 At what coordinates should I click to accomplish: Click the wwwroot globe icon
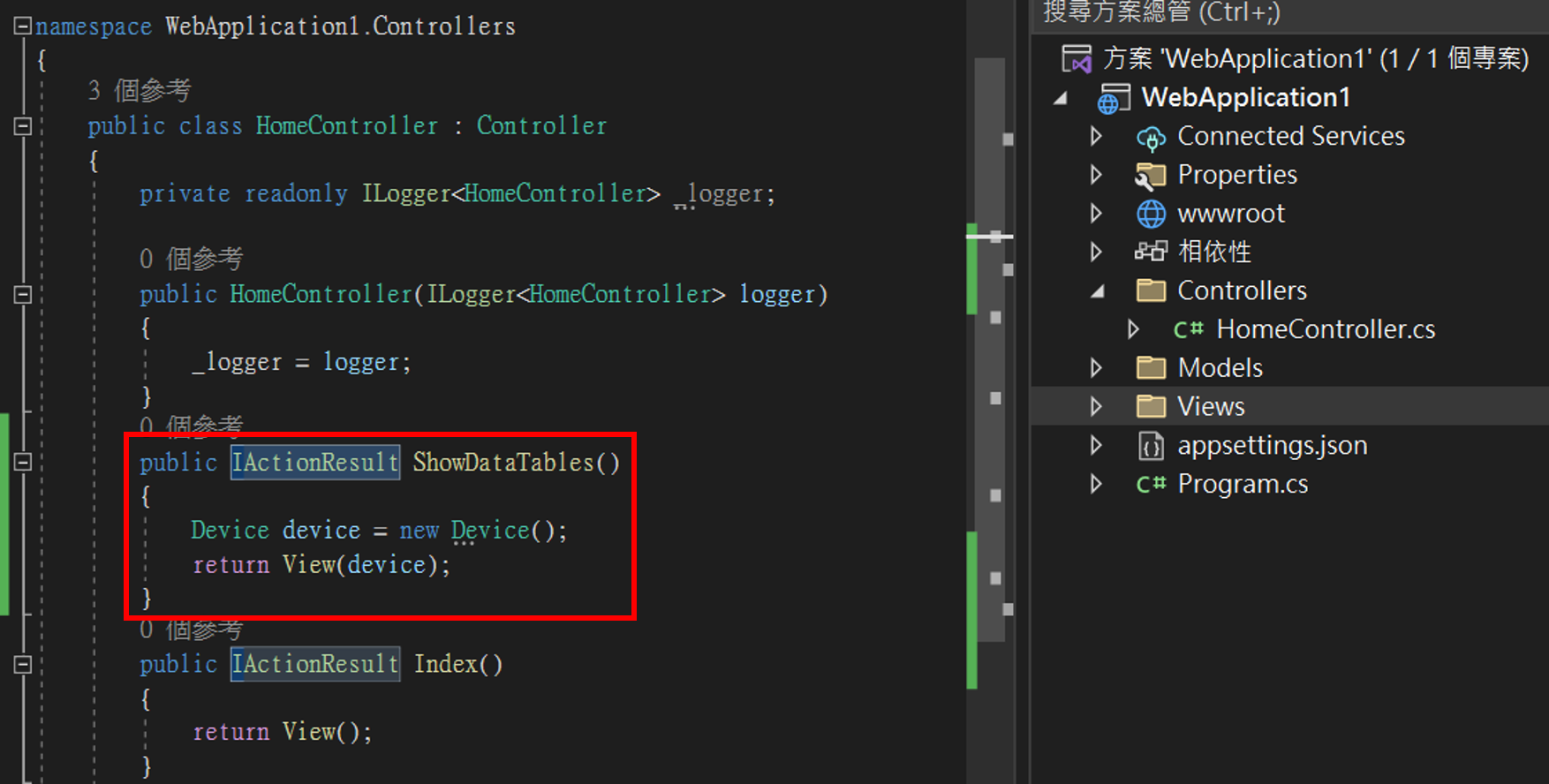(x=1151, y=214)
